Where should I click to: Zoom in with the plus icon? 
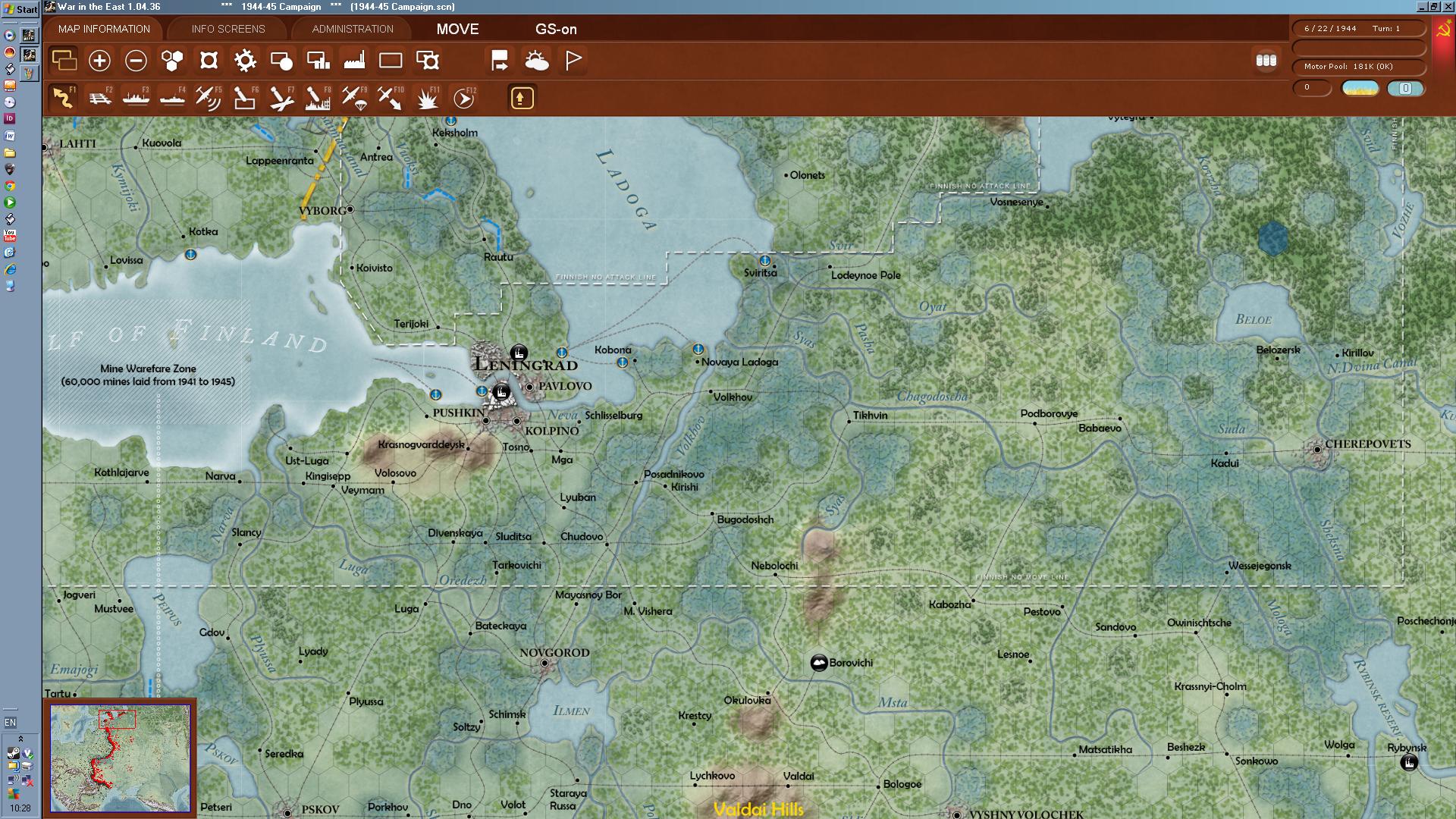click(x=99, y=61)
